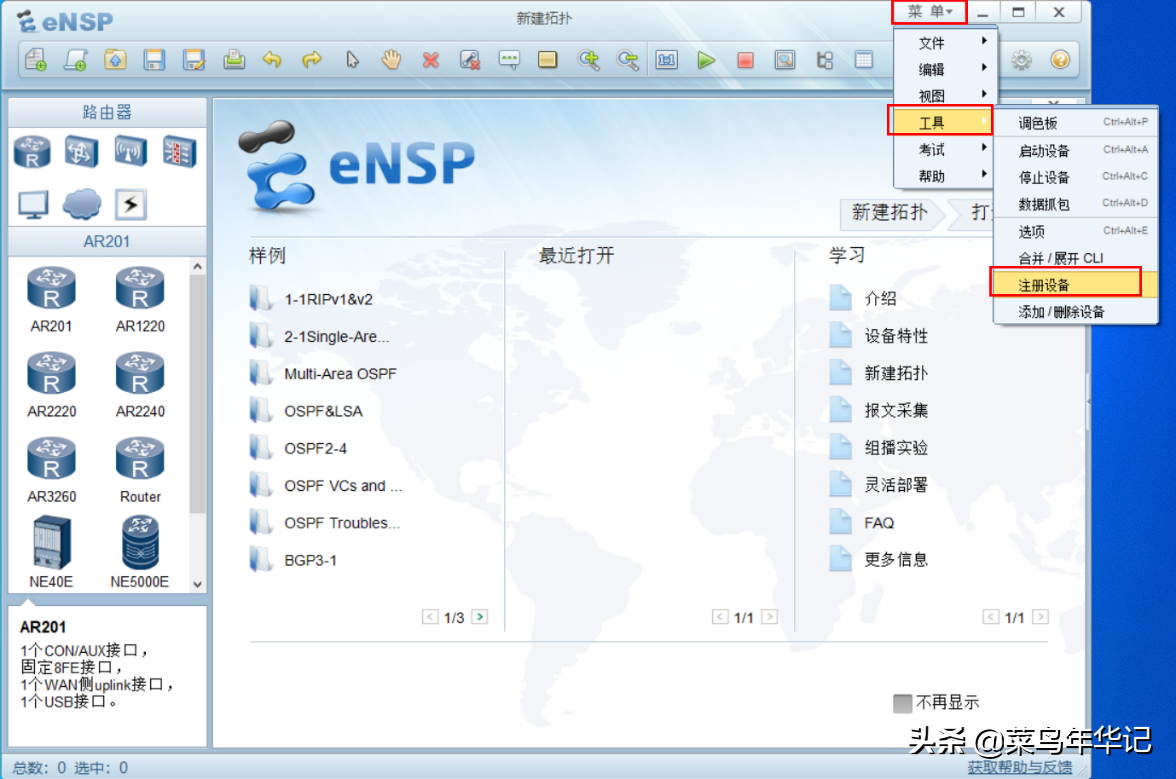Select 注册设备 menu entry
This screenshot has width=1176, height=779.
pos(1076,285)
